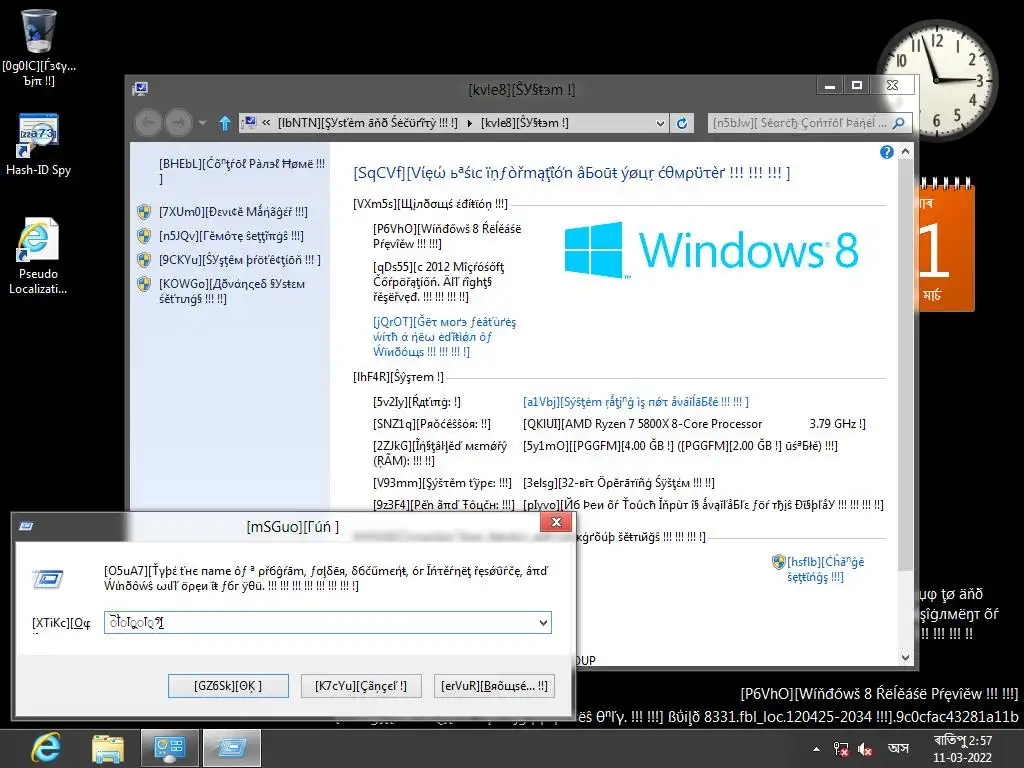Click the System protection shield icon

pos(144,260)
